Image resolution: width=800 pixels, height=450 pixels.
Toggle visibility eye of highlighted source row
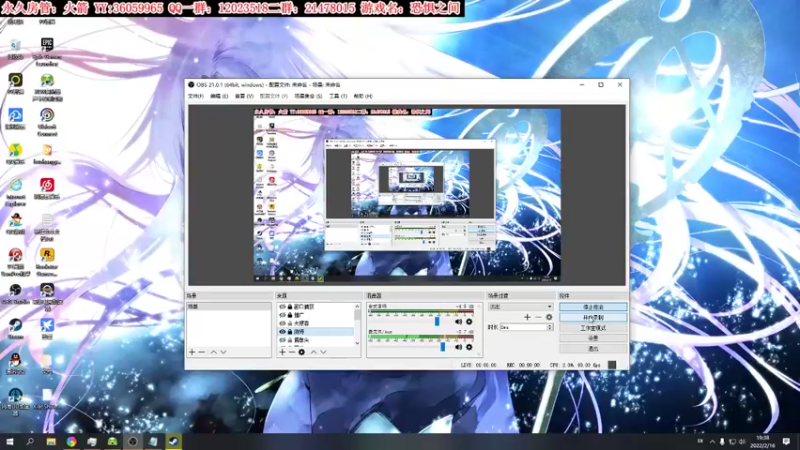(x=282, y=332)
